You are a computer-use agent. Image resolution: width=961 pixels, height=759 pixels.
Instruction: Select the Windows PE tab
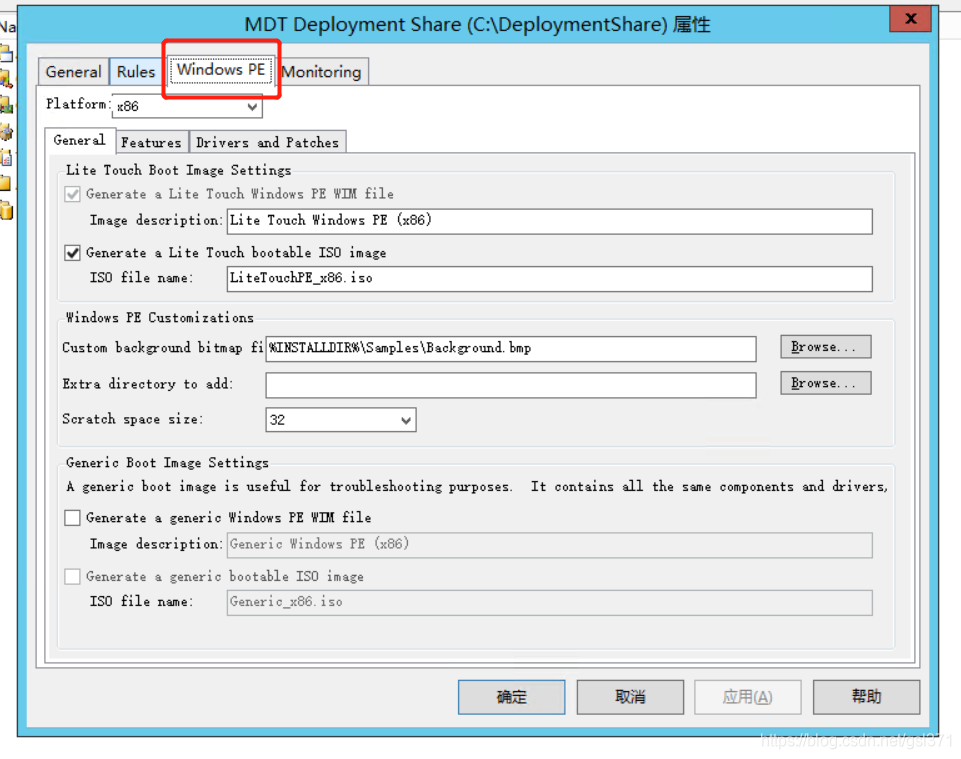(221, 69)
